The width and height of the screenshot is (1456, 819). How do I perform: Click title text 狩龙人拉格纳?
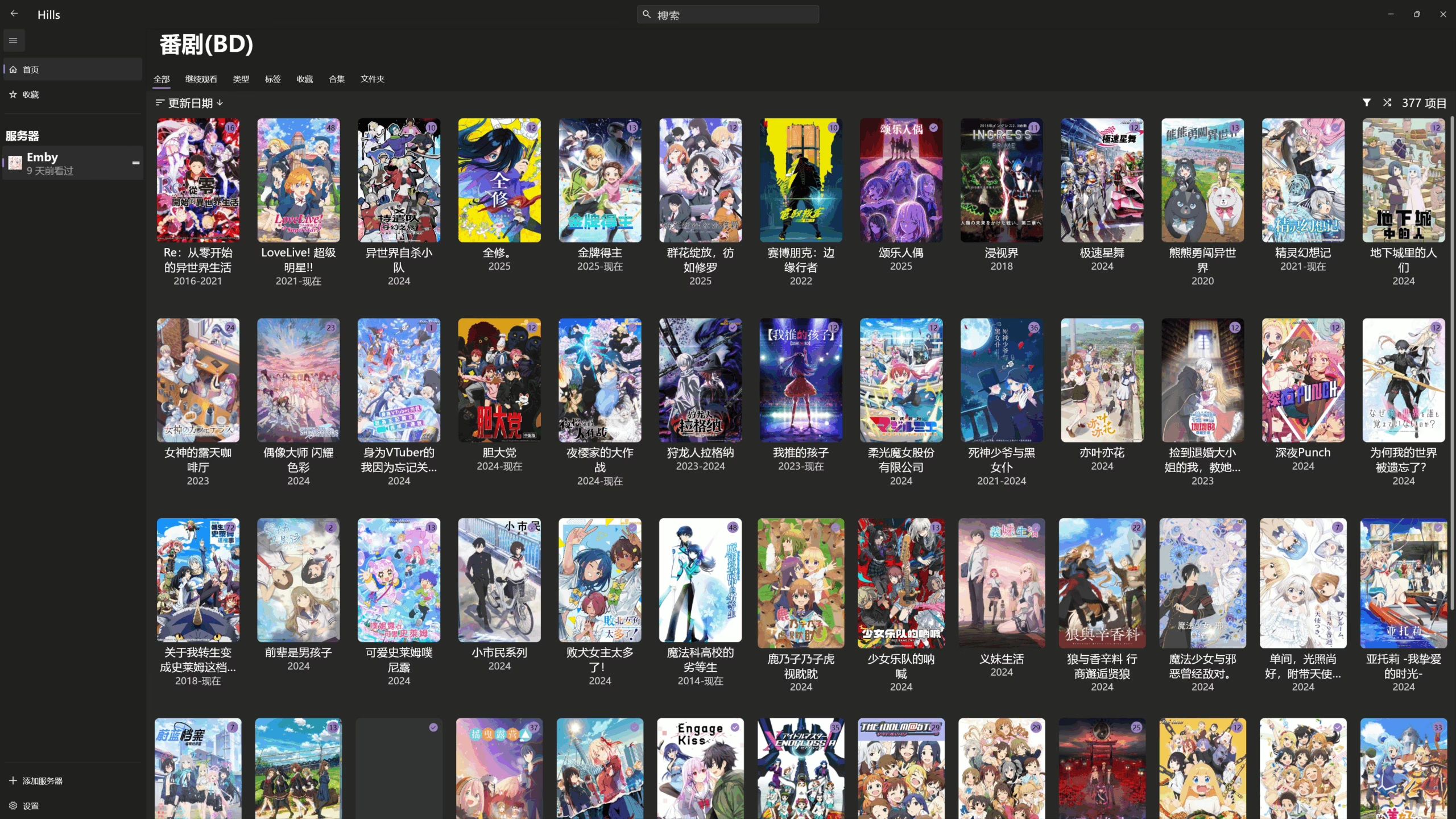click(700, 453)
